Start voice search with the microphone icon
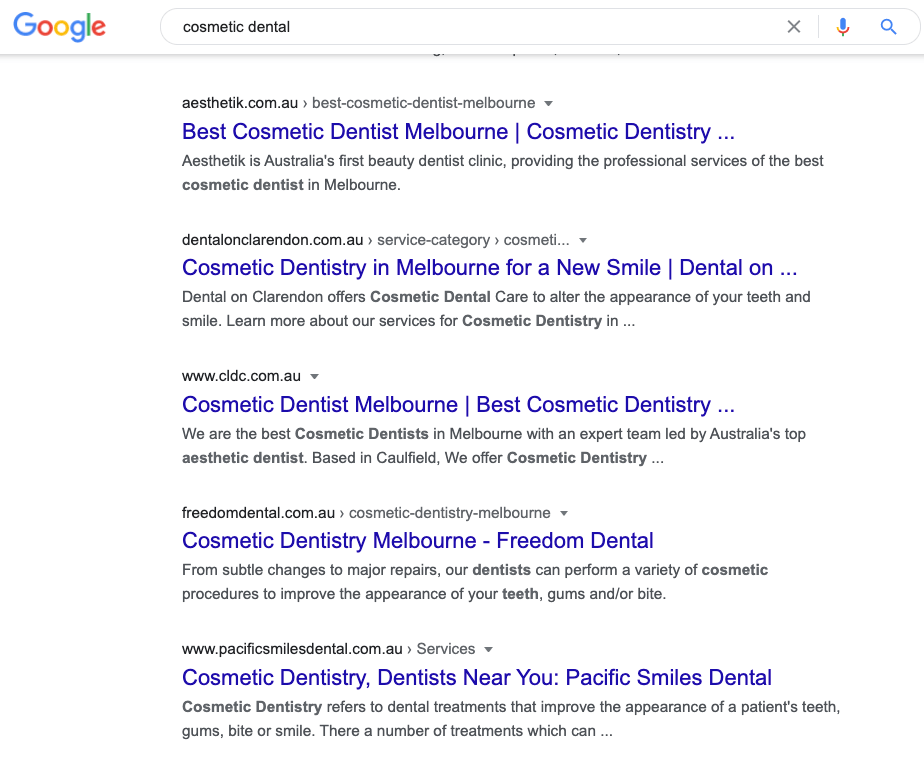Viewport: 924px width, 770px height. point(843,27)
